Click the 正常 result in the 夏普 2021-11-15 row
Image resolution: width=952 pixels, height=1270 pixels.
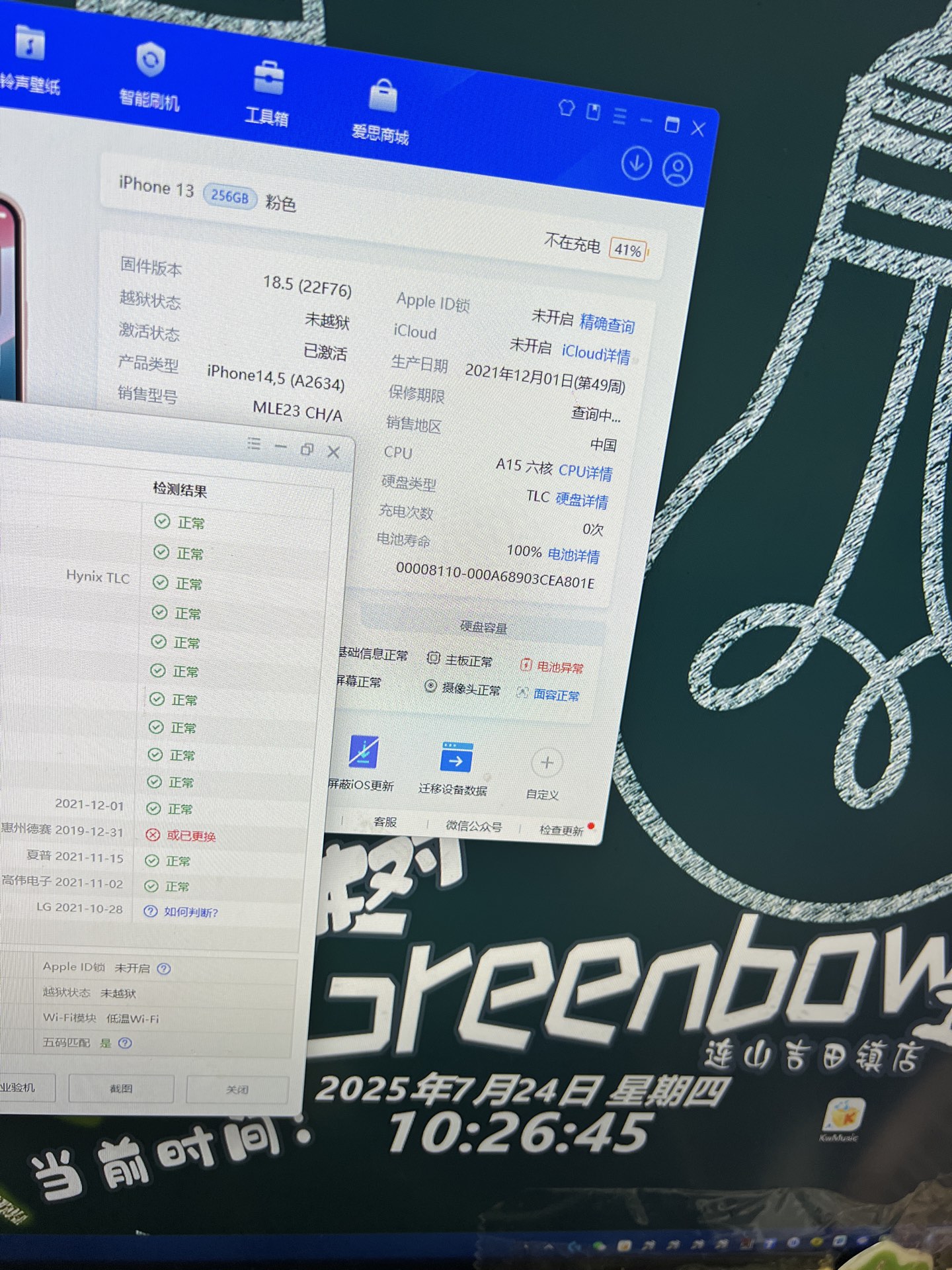tap(168, 861)
